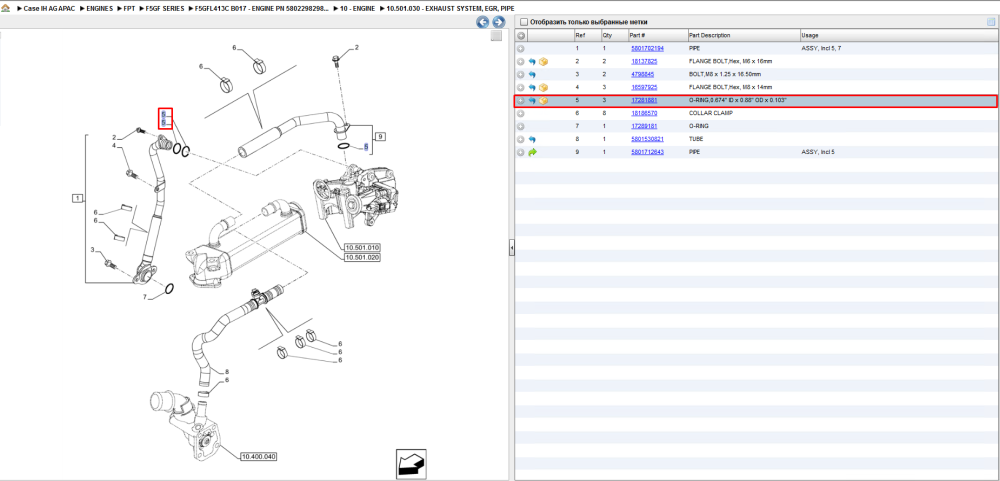The width and height of the screenshot is (1000, 481).
Task: Select boxed callout 1 in diagram
Action: [x=77, y=199]
